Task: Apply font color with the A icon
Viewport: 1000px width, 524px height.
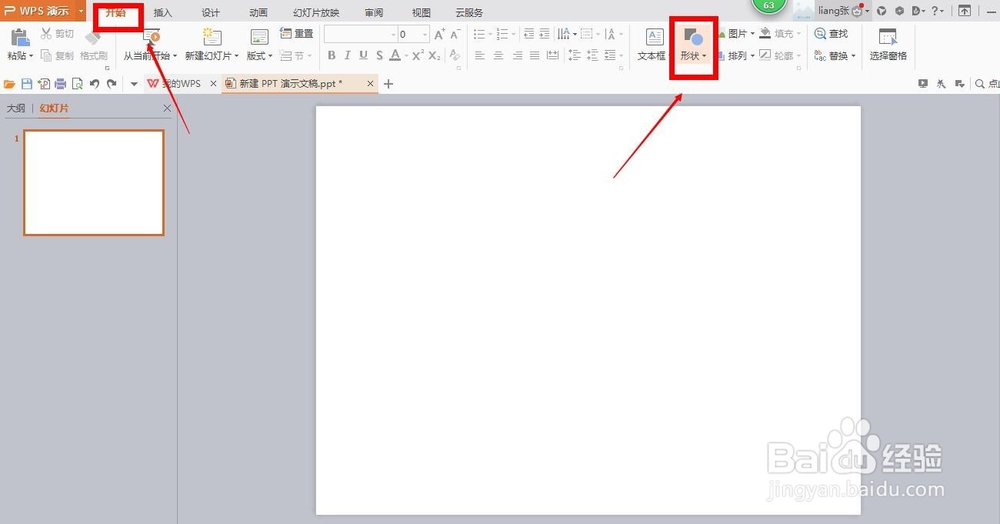Action: click(395, 55)
